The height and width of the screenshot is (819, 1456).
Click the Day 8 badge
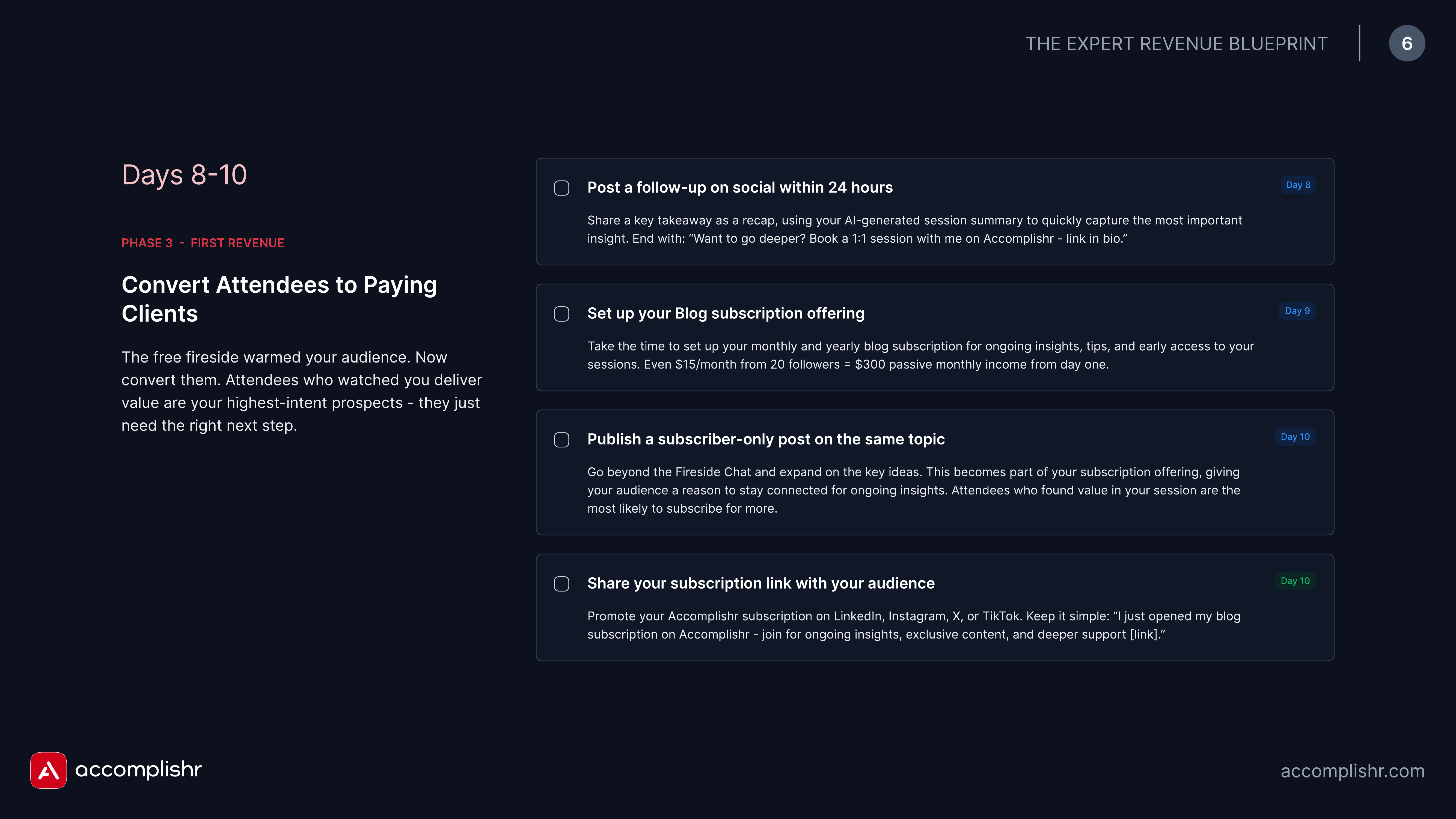click(x=1298, y=185)
